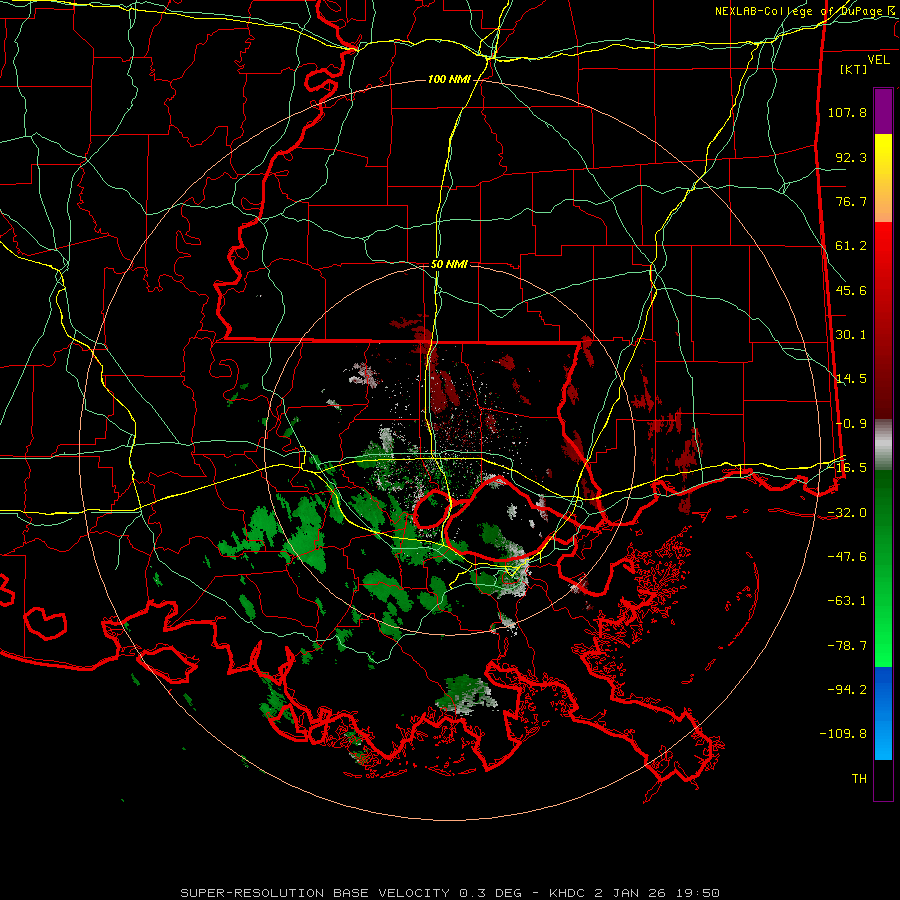Screen dimensions: 900x900
Task: Click the -63.1 velocity scale value
Action: coord(847,601)
